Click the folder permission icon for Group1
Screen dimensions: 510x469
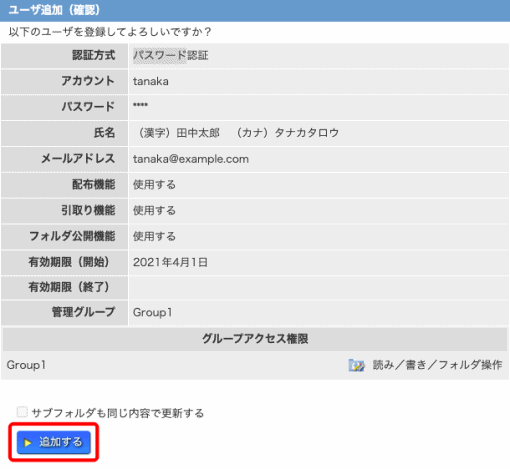tap(356, 365)
